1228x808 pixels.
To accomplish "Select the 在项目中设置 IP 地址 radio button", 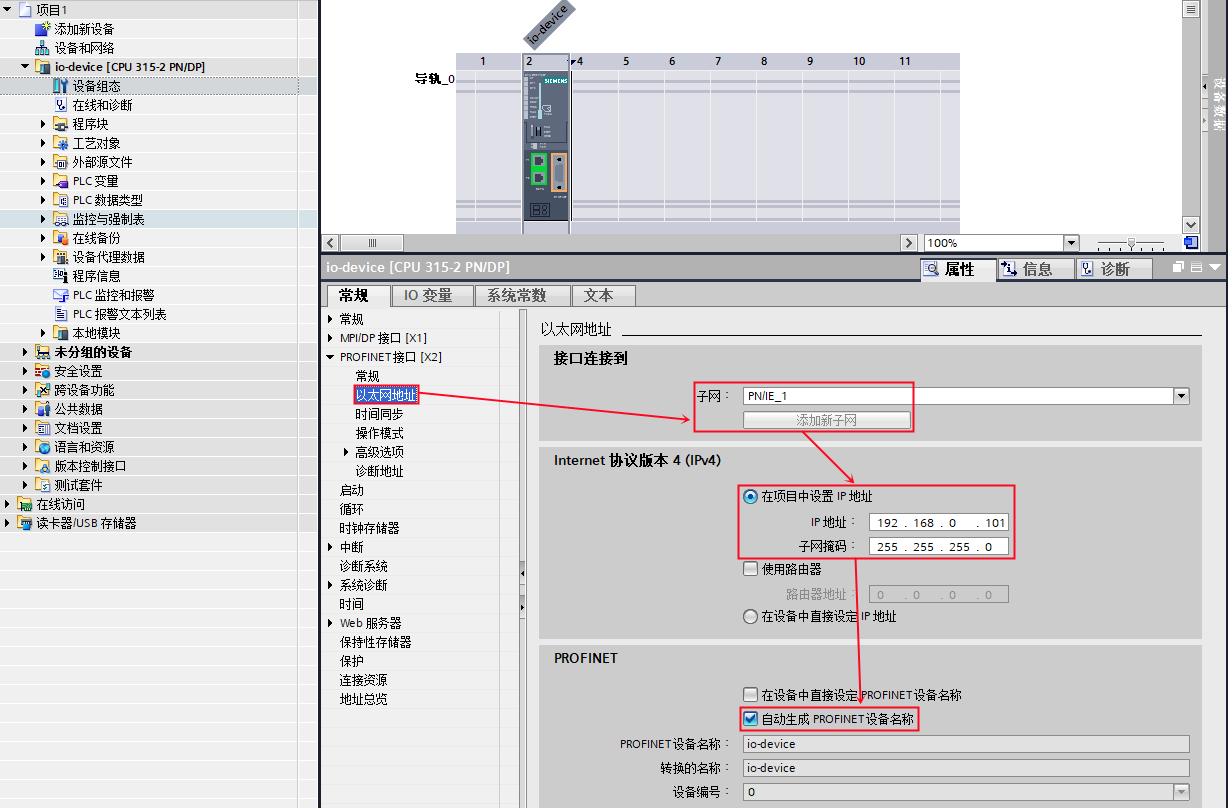I will 750,496.
